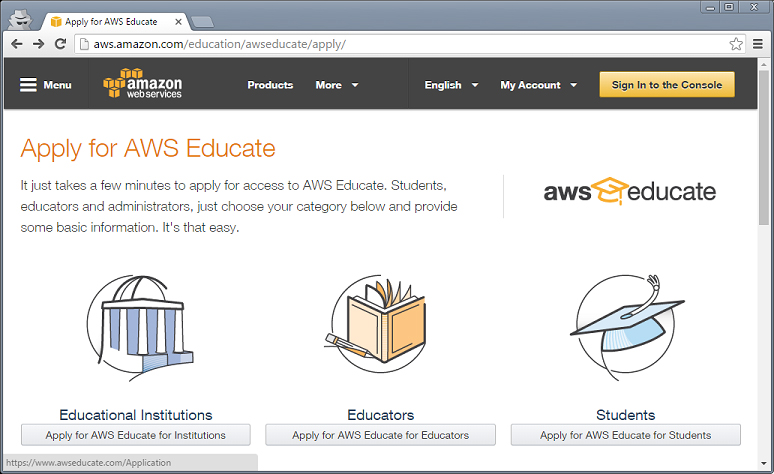Click the aws educate logo

point(629,191)
